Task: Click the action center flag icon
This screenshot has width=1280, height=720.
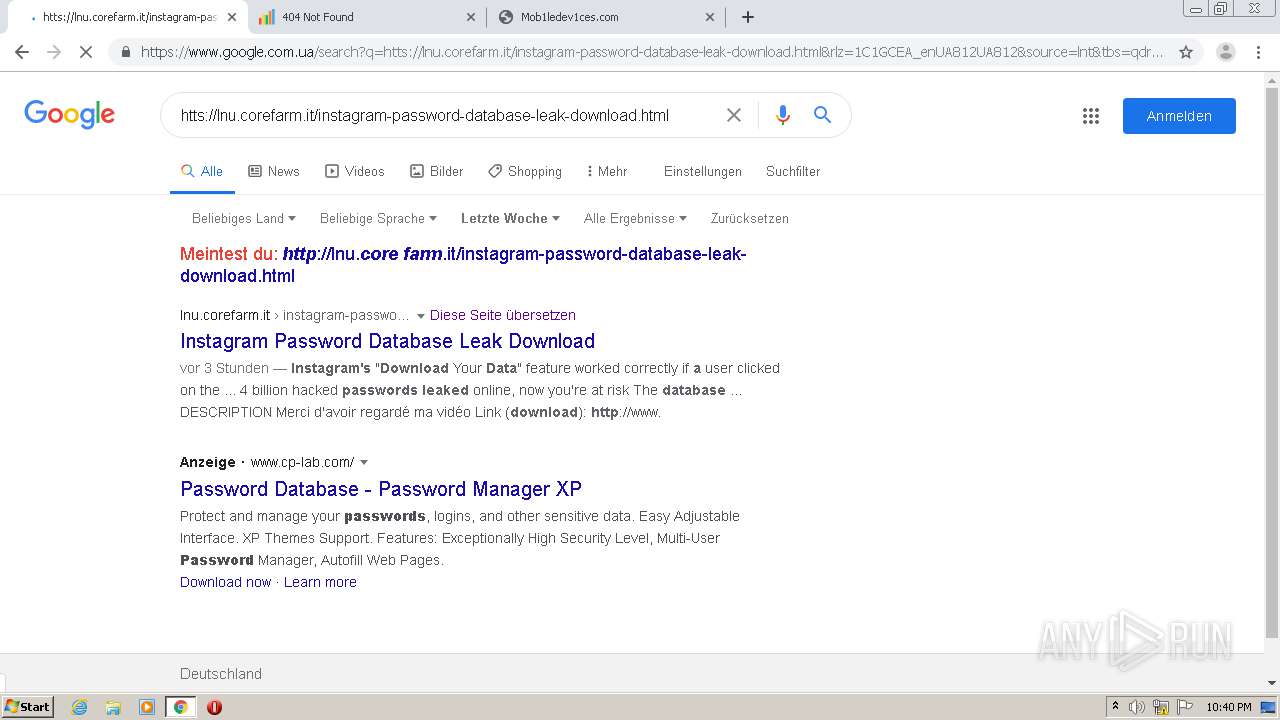Action: pyautogui.click(x=1183, y=707)
